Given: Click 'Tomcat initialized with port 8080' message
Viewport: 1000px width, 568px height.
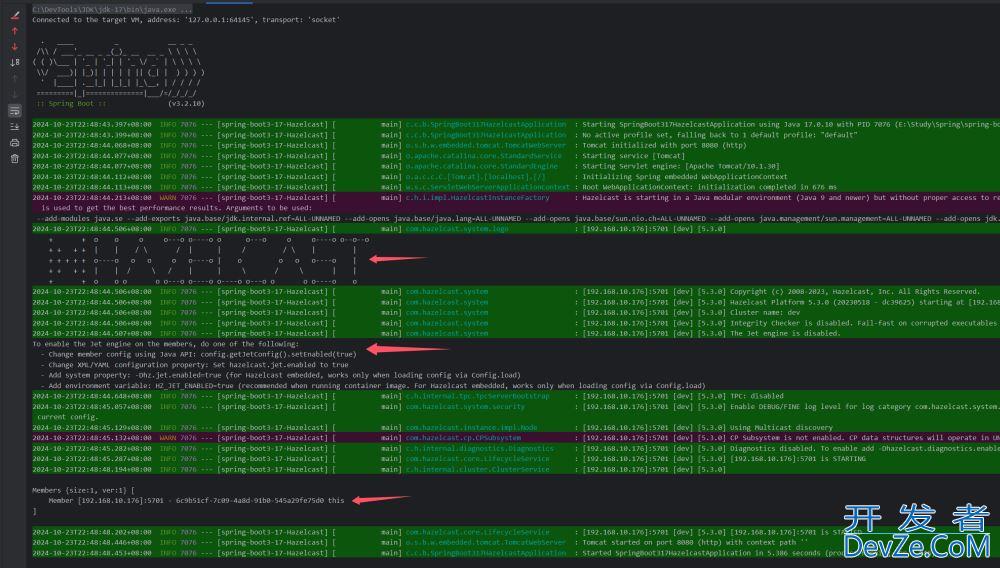Looking at the screenshot, I should tap(664, 145).
